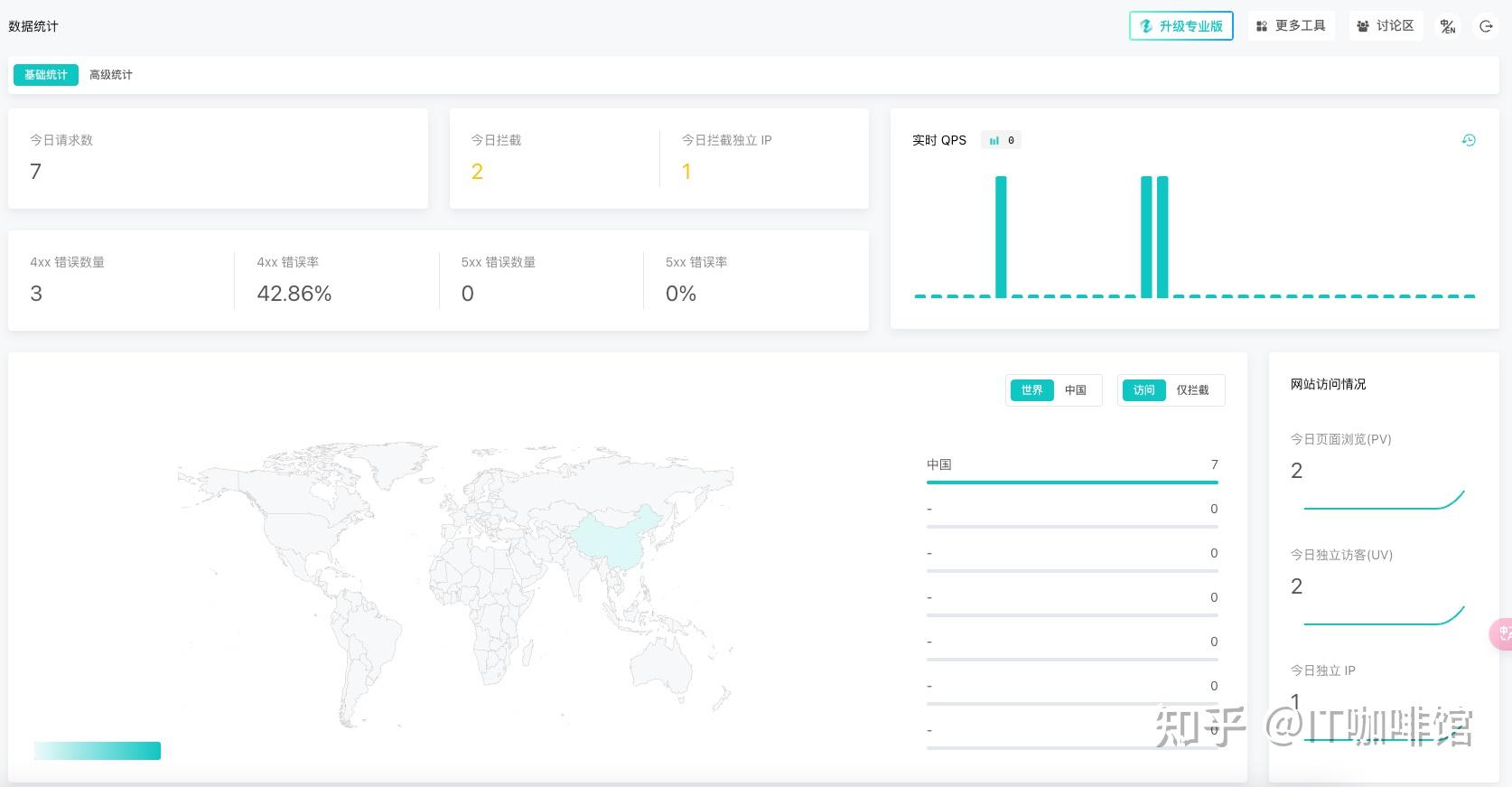
Task: Click the logout icon at top right
Action: pyautogui.click(x=1486, y=26)
